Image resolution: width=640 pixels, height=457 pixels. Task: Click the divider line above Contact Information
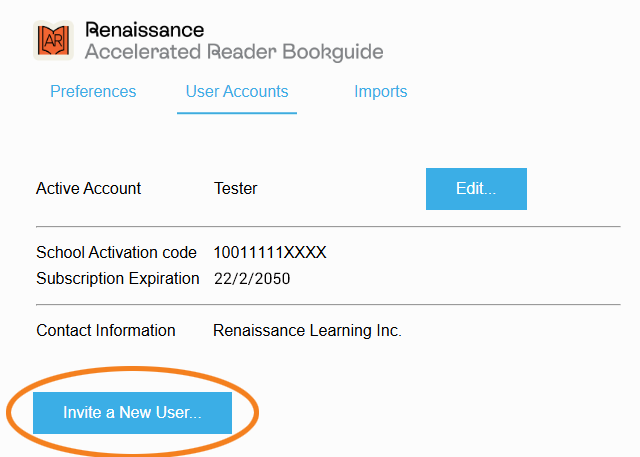(328, 304)
